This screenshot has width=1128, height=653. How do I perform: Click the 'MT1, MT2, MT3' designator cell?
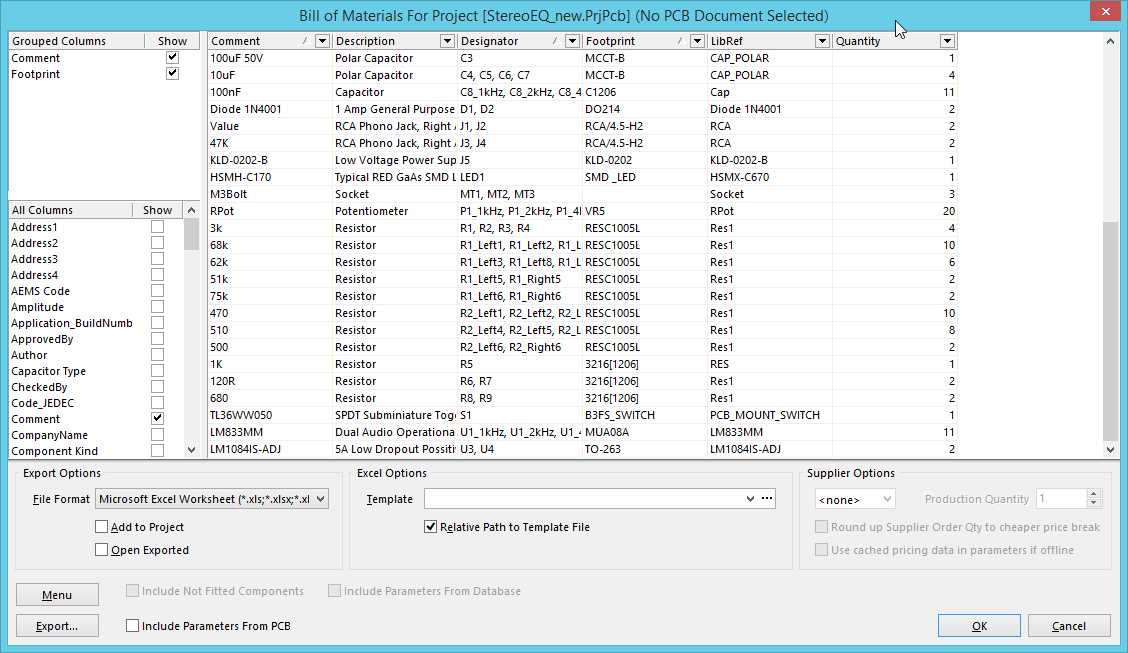point(519,194)
